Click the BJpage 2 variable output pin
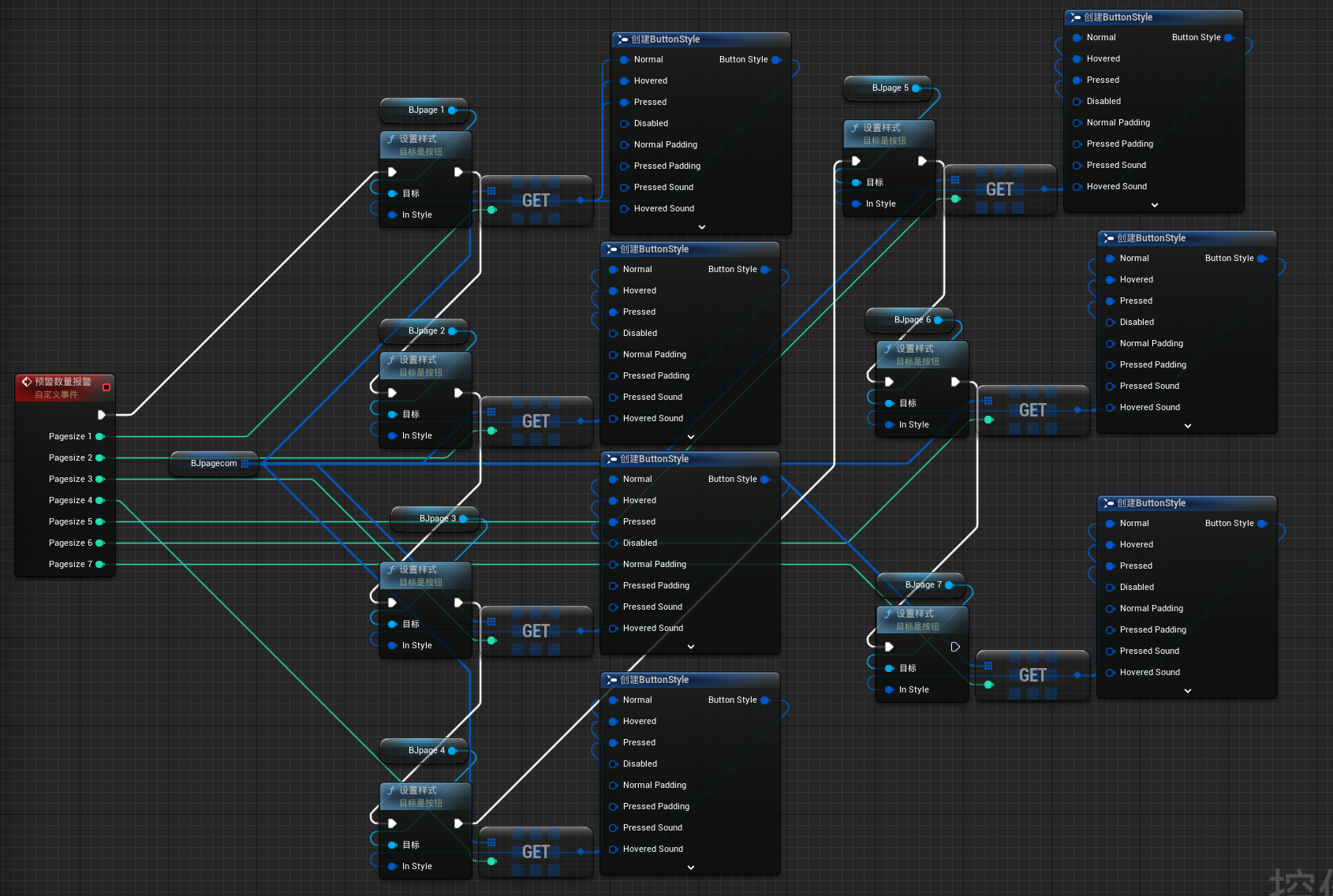This screenshot has height=896, width=1333. point(453,331)
